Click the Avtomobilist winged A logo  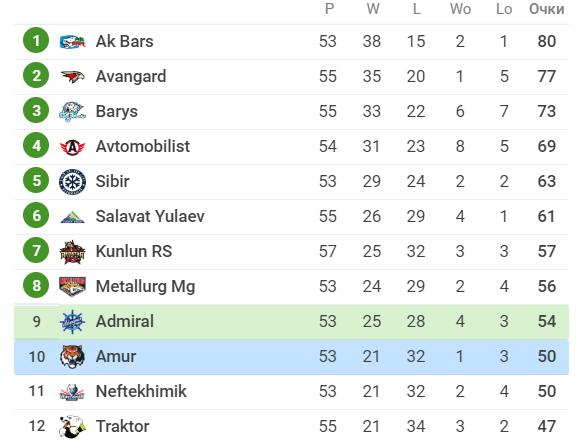click(72, 147)
